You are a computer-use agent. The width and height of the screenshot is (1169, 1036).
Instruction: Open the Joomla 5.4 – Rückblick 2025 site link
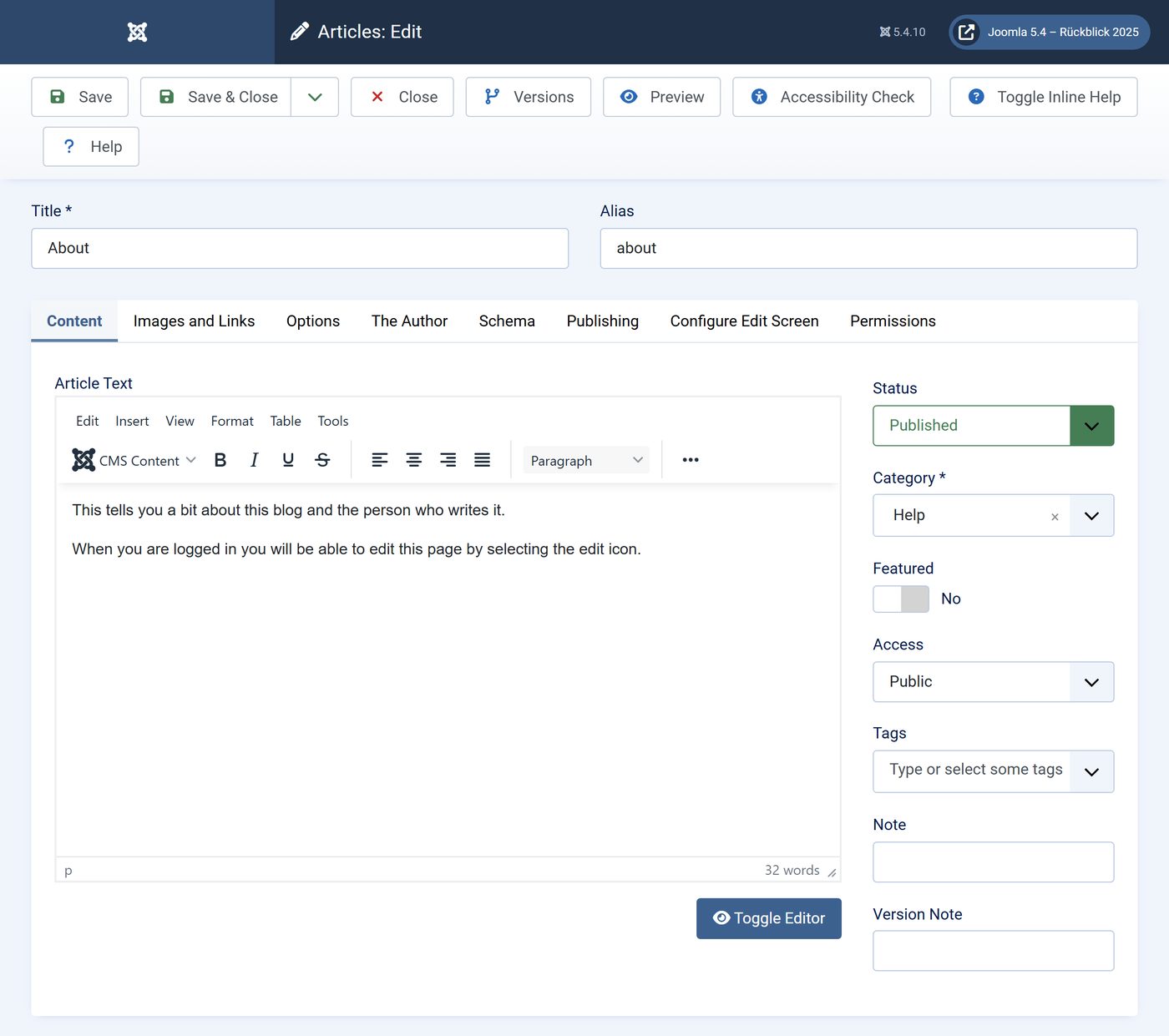tap(1050, 32)
